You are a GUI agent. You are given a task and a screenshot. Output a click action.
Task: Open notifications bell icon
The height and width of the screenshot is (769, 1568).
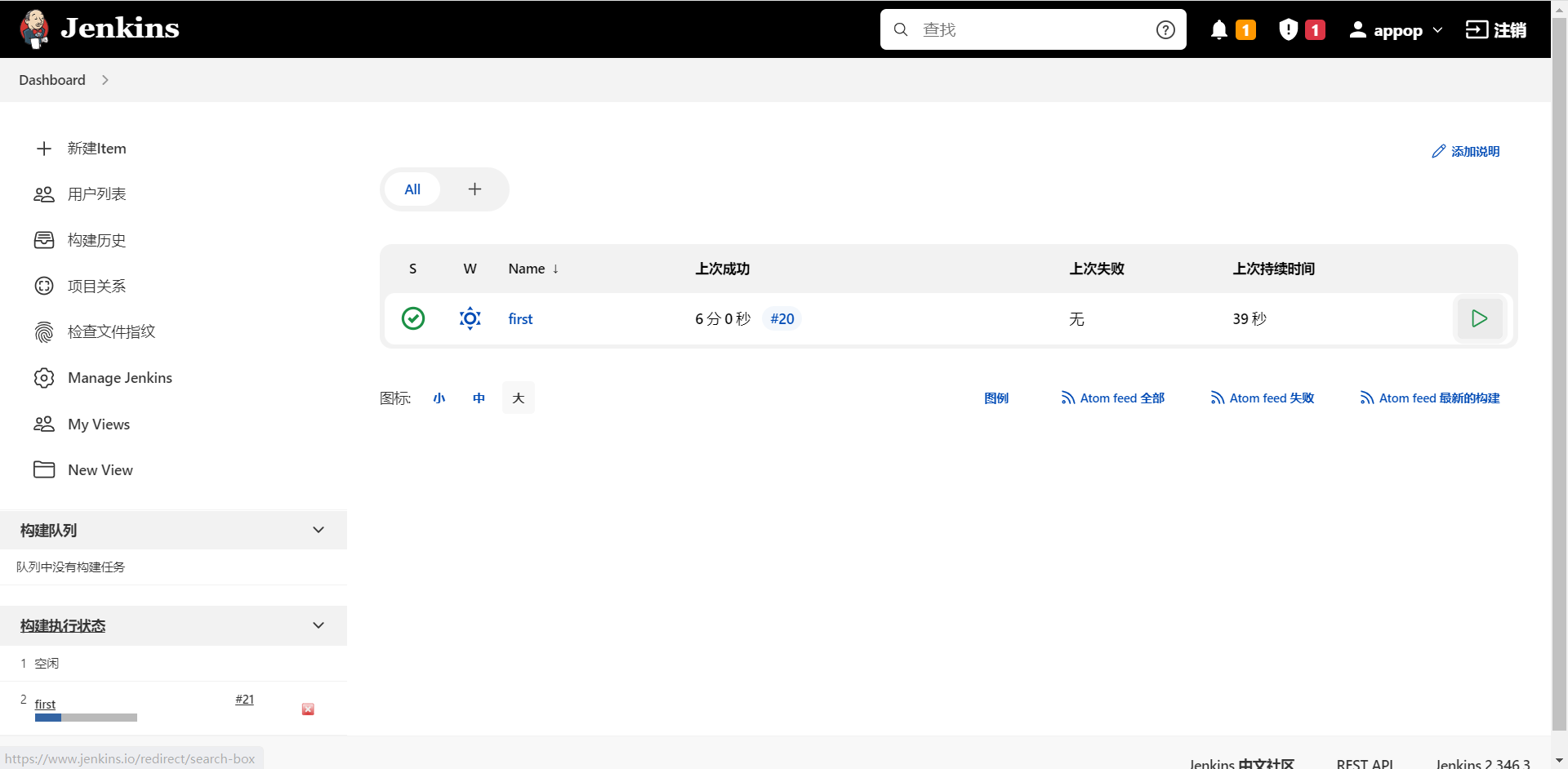pos(1218,30)
